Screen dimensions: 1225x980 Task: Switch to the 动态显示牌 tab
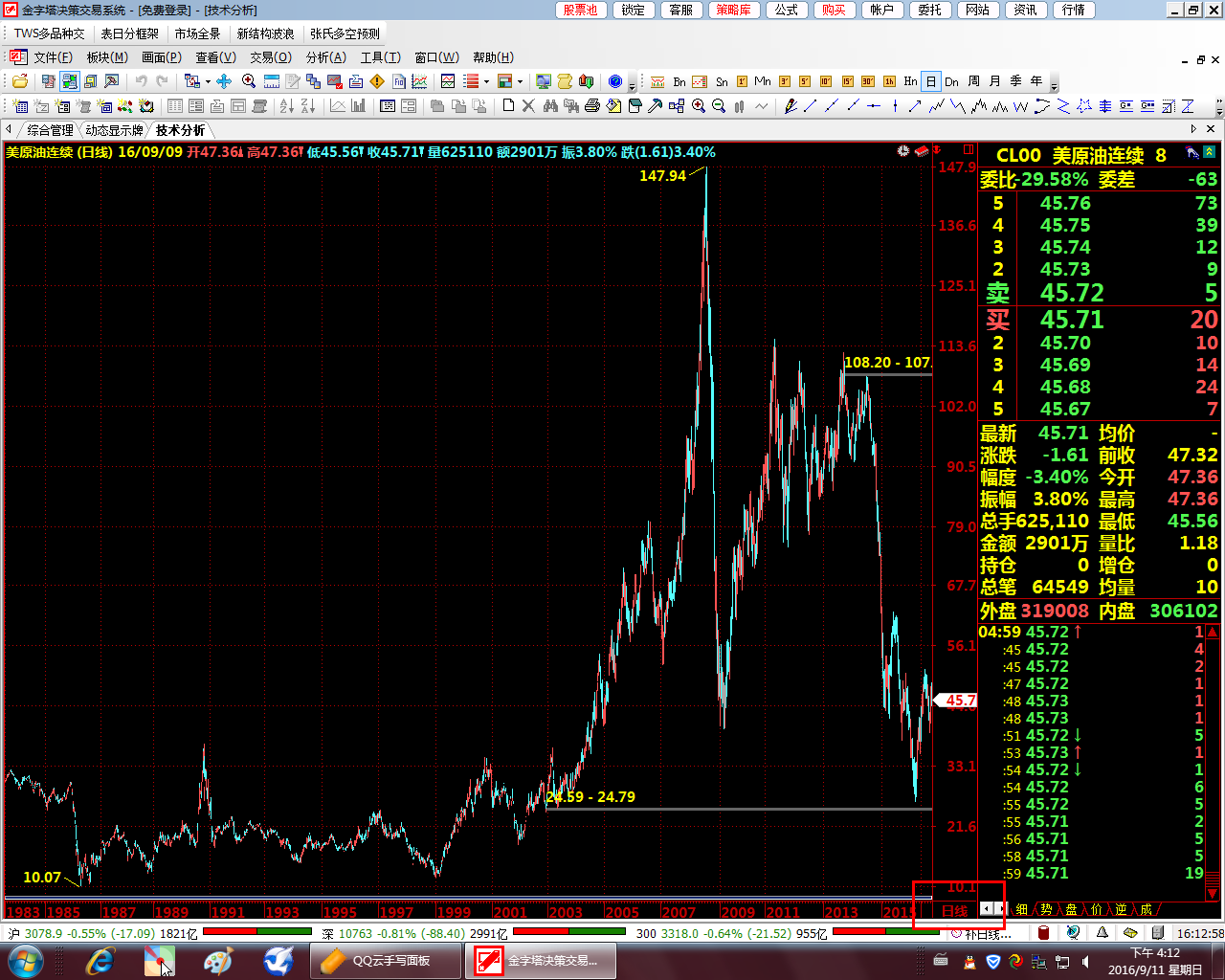pyautogui.click(x=114, y=130)
